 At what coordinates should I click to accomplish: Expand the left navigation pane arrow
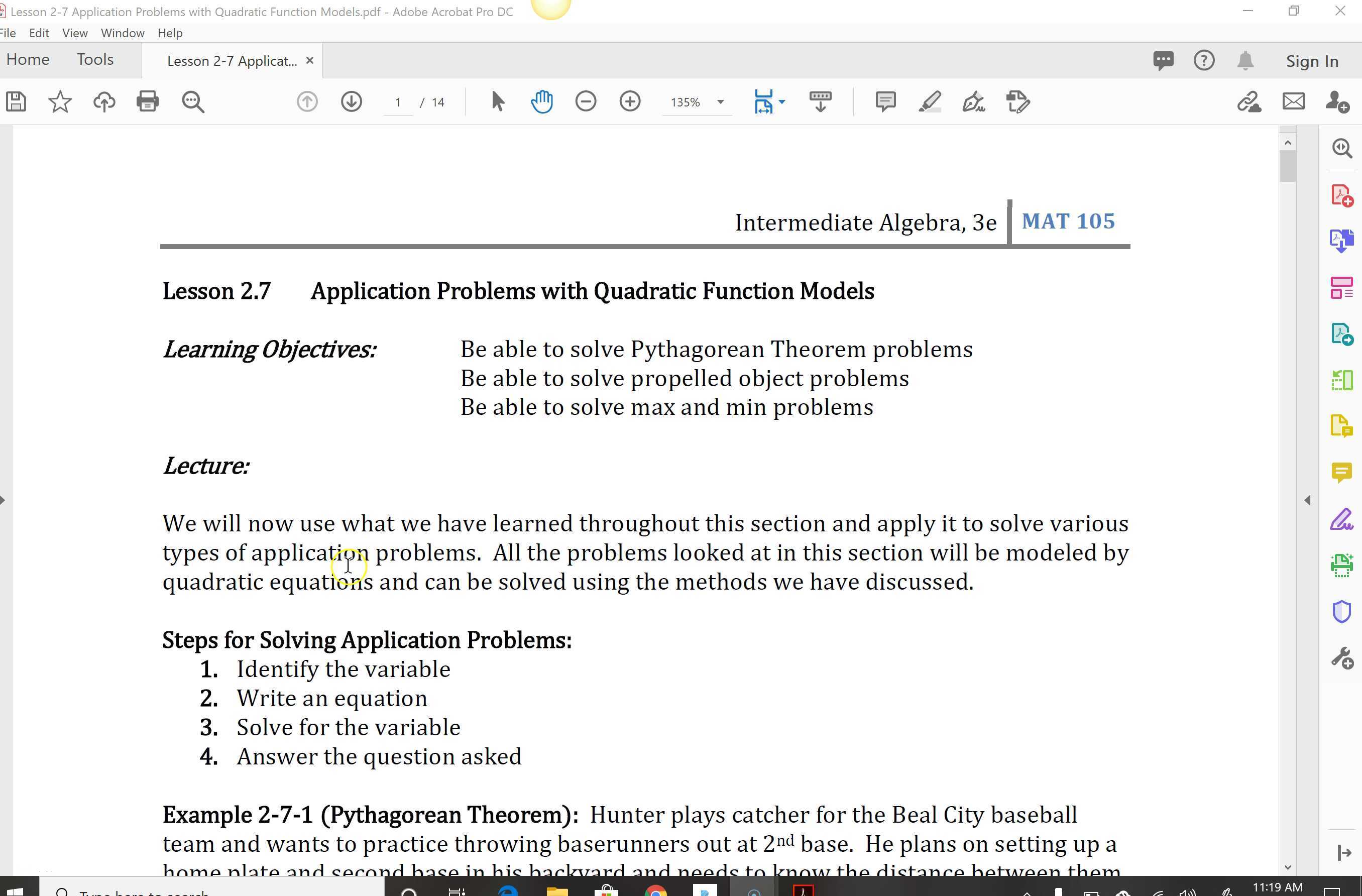(x=4, y=500)
